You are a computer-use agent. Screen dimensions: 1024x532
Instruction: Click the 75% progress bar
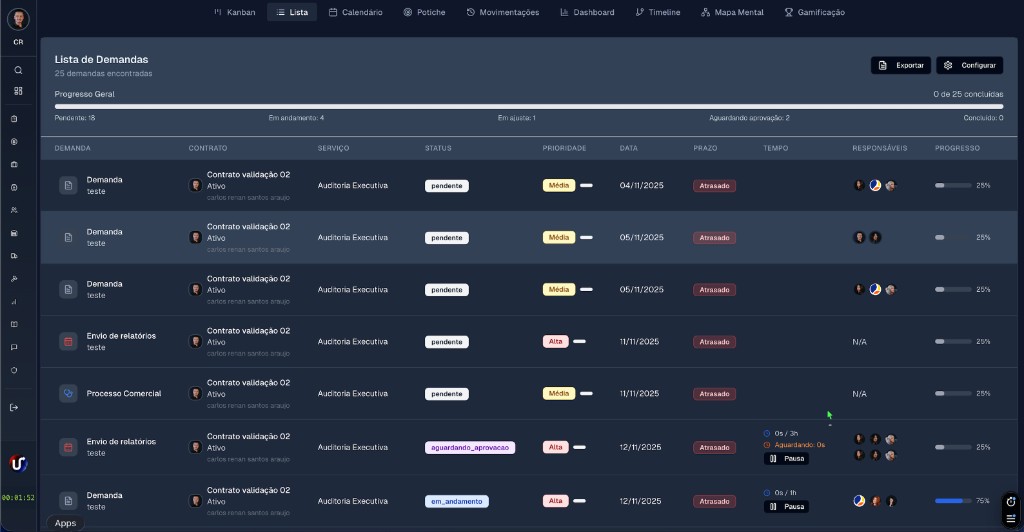coord(953,501)
